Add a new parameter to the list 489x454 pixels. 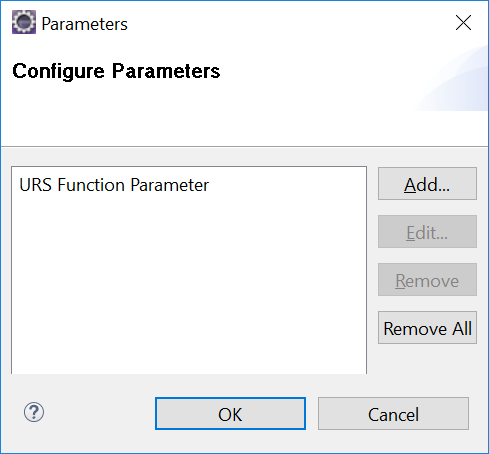point(427,184)
